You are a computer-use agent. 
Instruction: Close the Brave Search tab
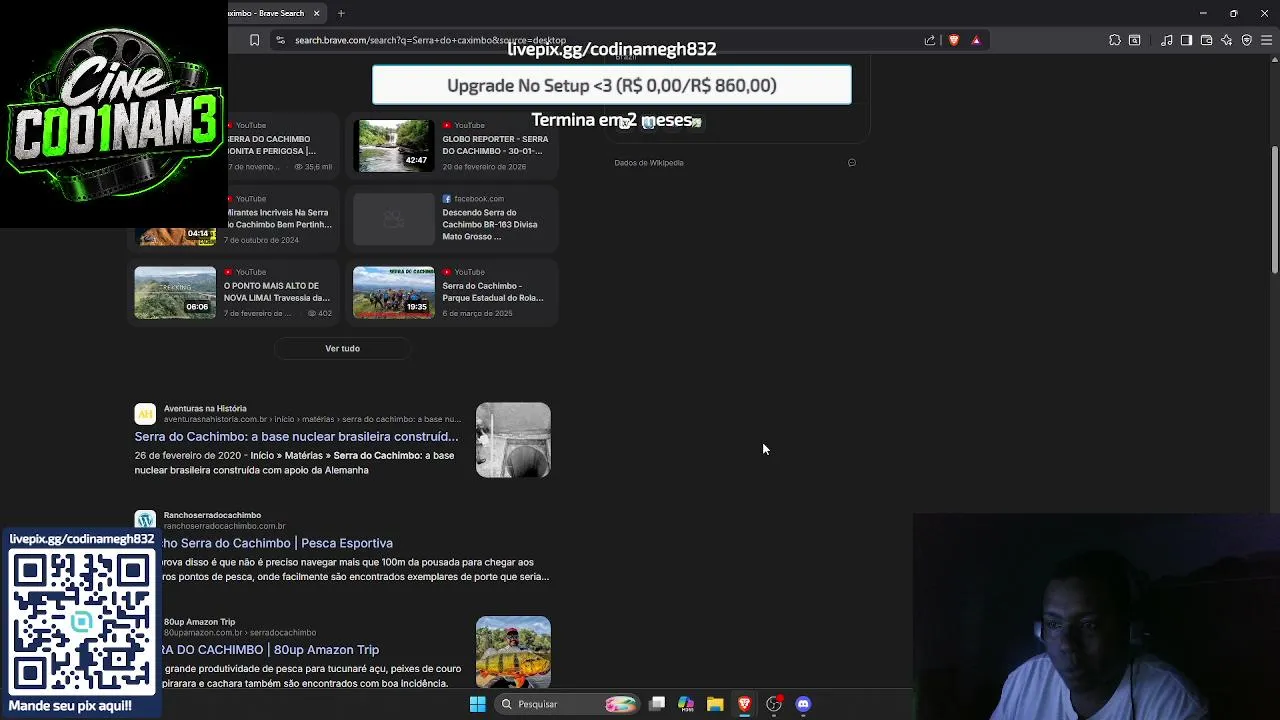tap(316, 13)
